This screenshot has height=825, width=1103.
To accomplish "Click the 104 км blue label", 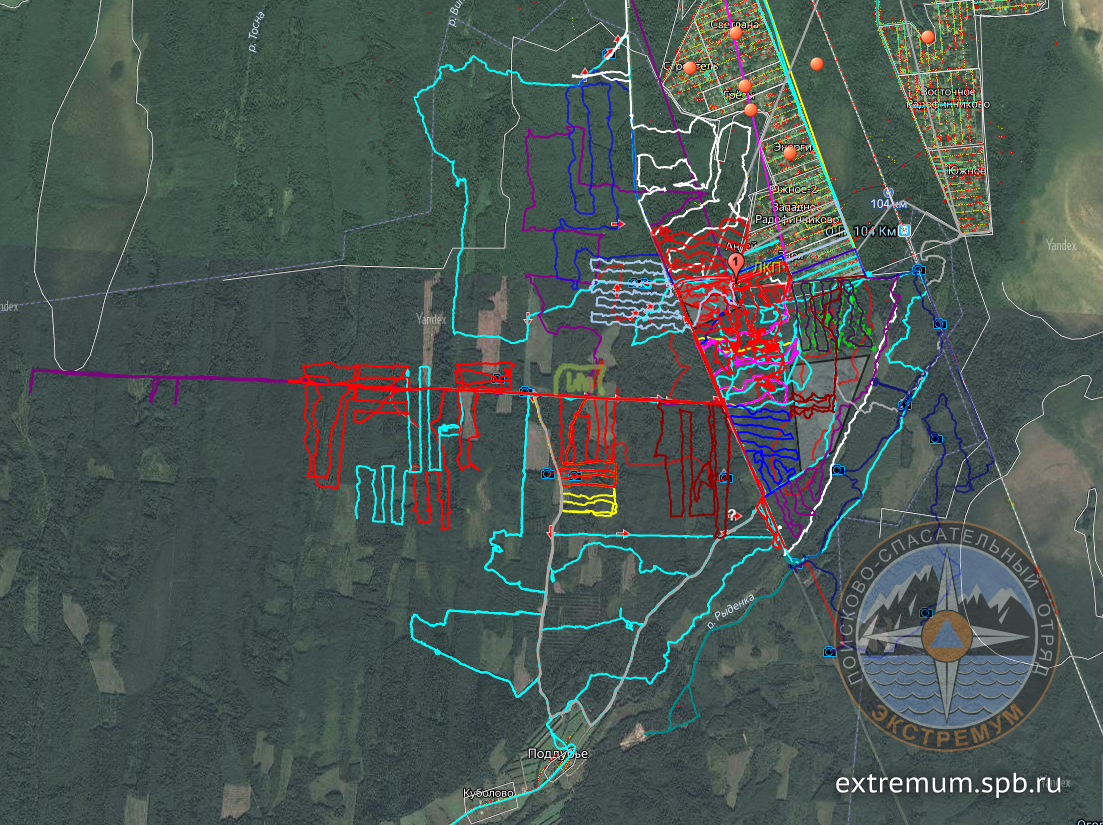I will 888,204.
